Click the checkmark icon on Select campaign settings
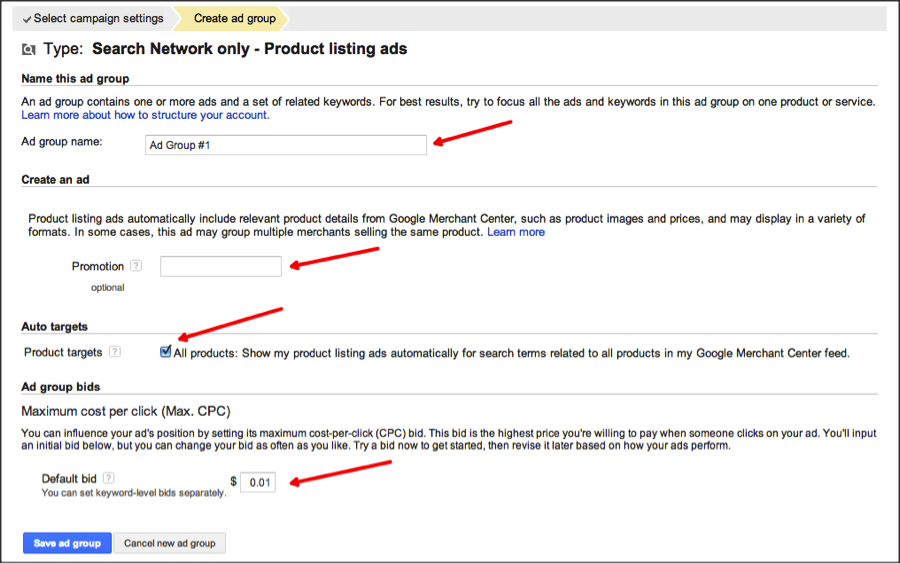Screen dimensions: 900x564 (27, 19)
